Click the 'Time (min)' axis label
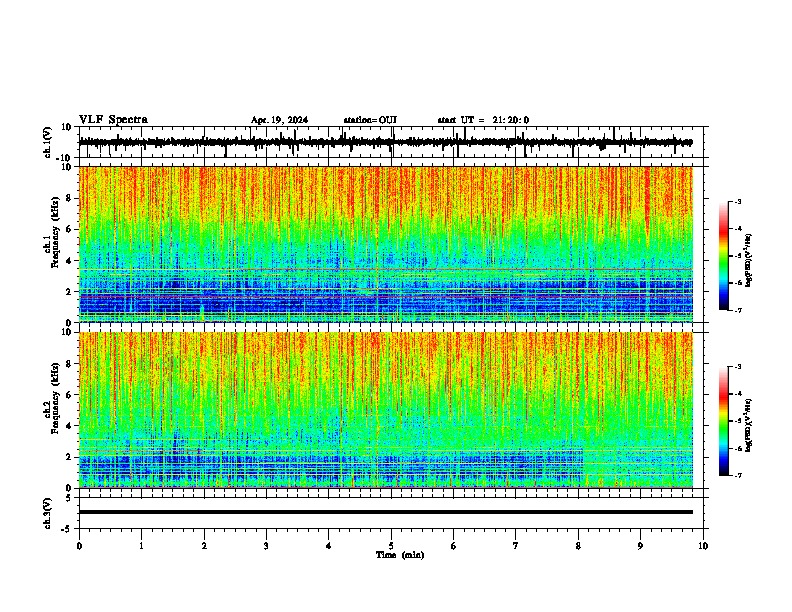 400,555
